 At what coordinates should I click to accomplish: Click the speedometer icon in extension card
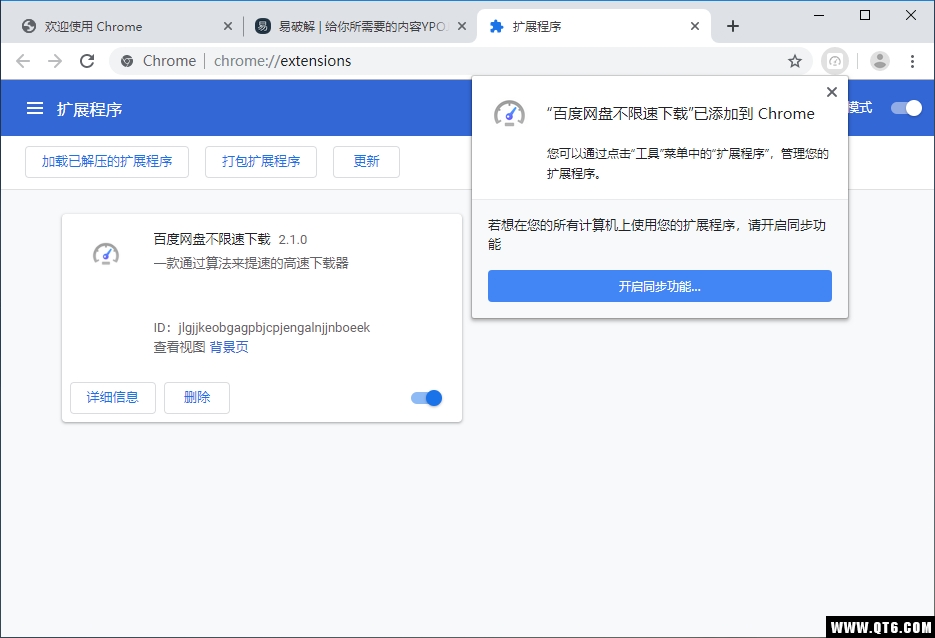click(x=106, y=254)
